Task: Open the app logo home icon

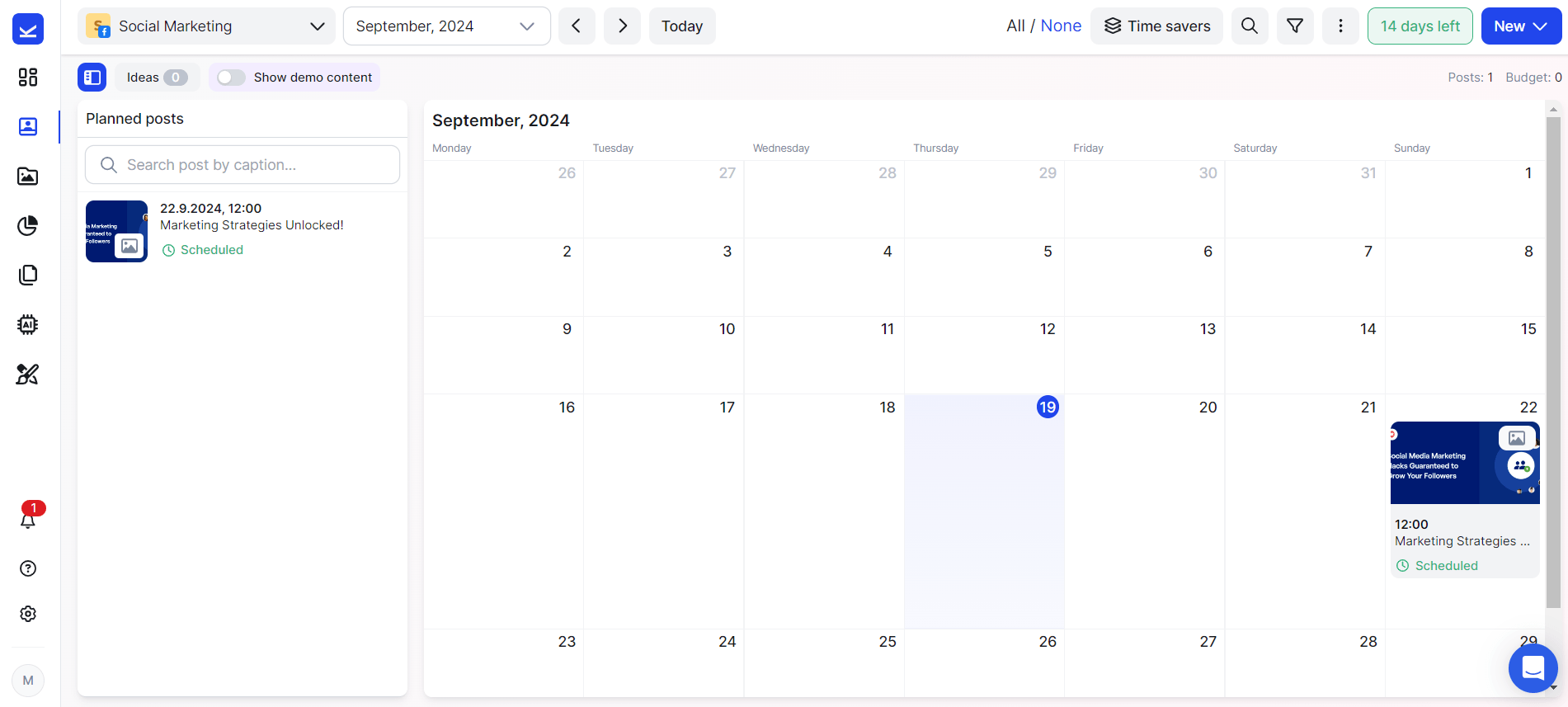Action: click(x=28, y=29)
